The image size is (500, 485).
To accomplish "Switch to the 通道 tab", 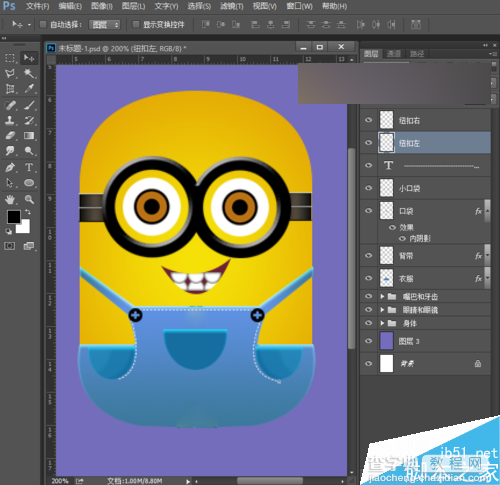I will (x=393, y=54).
